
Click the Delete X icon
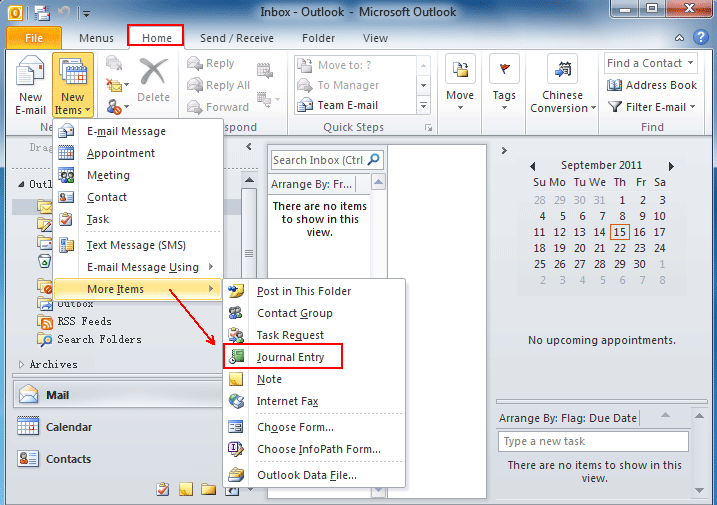pyautogui.click(x=153, y=73)
